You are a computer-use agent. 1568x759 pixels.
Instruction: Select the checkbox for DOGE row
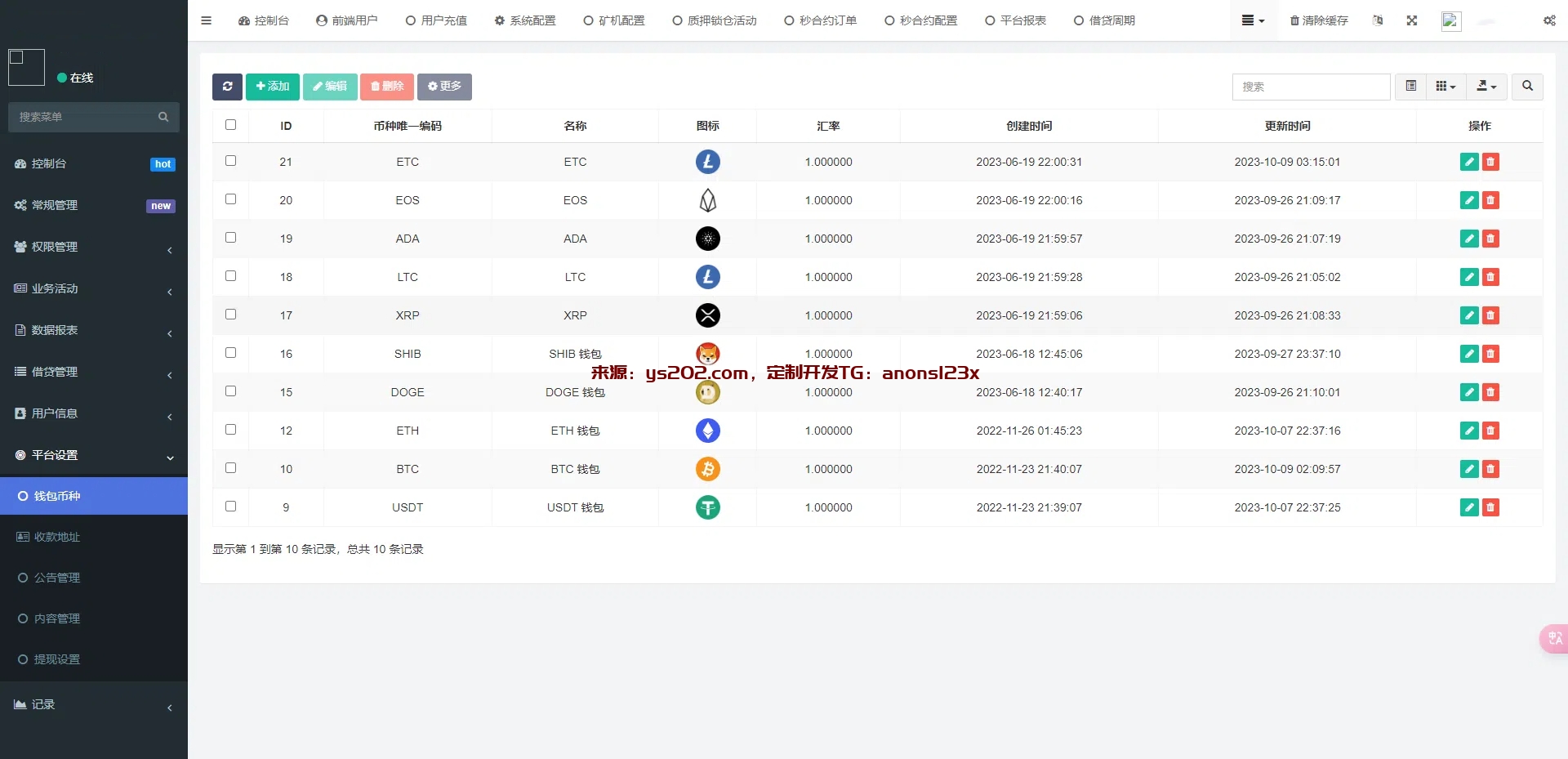pos(230,391)
